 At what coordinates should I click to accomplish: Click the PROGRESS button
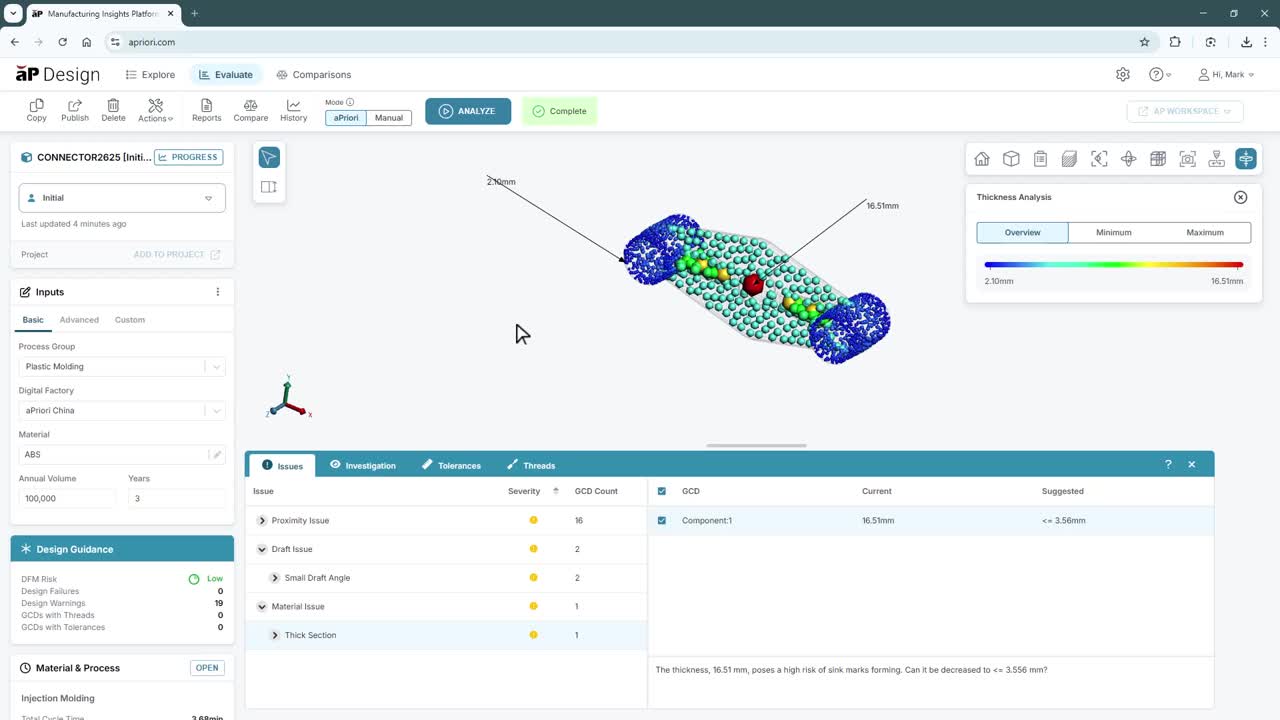188,157
